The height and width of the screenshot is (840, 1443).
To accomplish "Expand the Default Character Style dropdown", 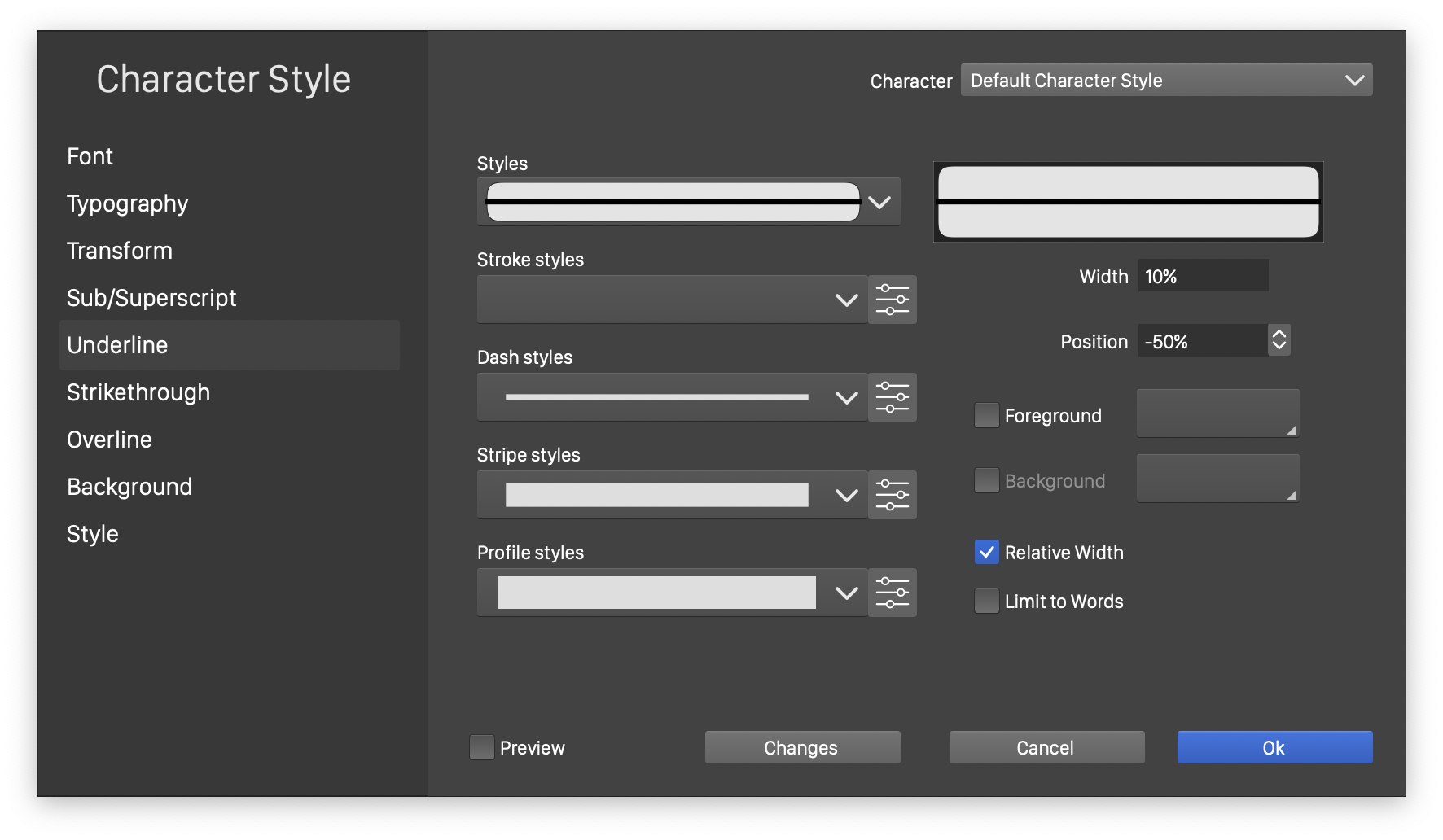I will (1166, 80).
